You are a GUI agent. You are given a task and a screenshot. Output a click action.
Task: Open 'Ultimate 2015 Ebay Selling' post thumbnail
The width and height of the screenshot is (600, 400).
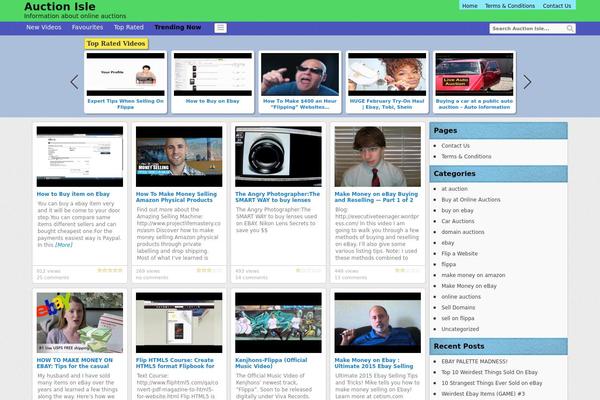pos(378,323)
